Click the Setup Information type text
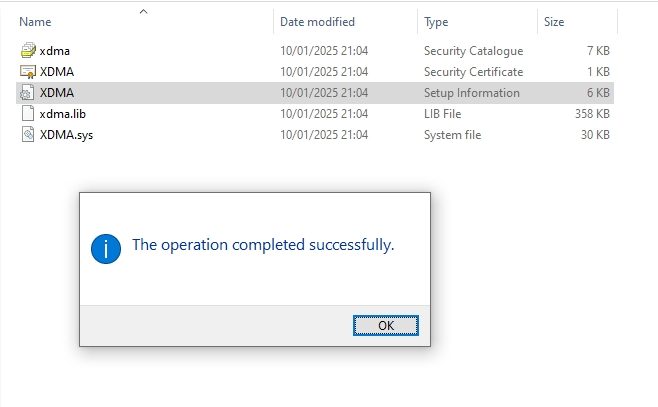 click(472, 93)
